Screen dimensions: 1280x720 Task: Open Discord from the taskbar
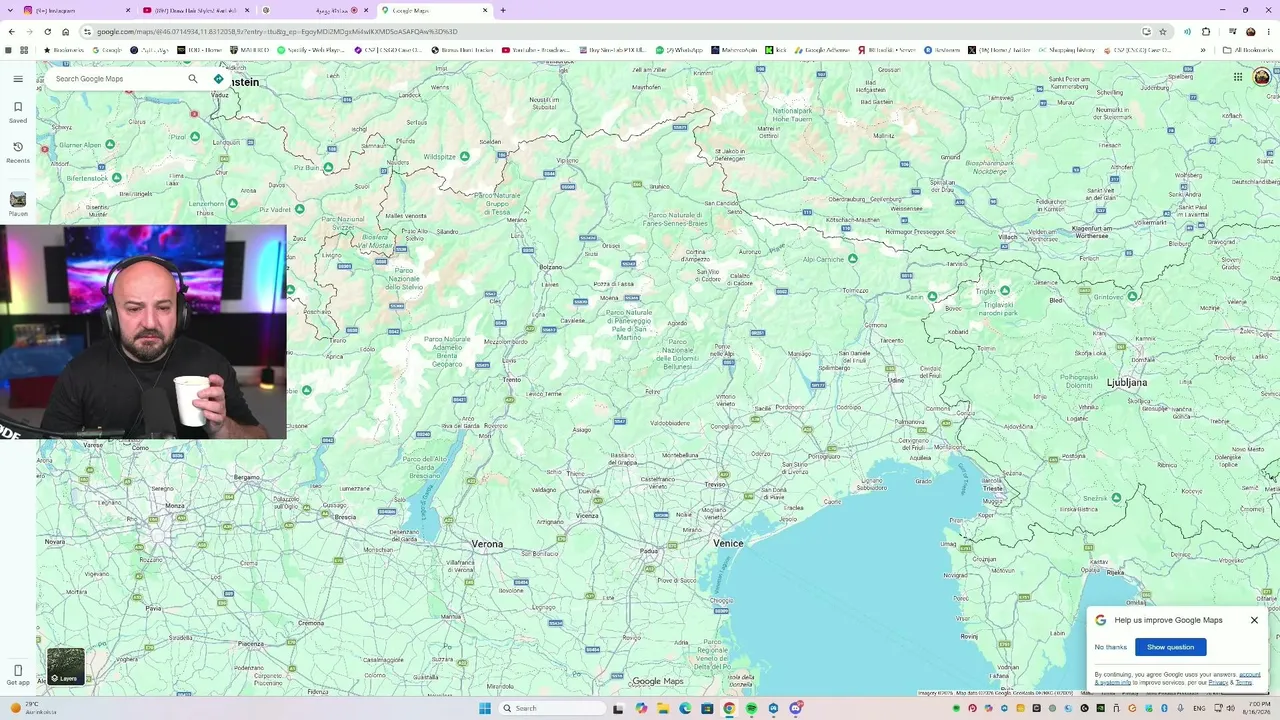click(x=796, y=708)
